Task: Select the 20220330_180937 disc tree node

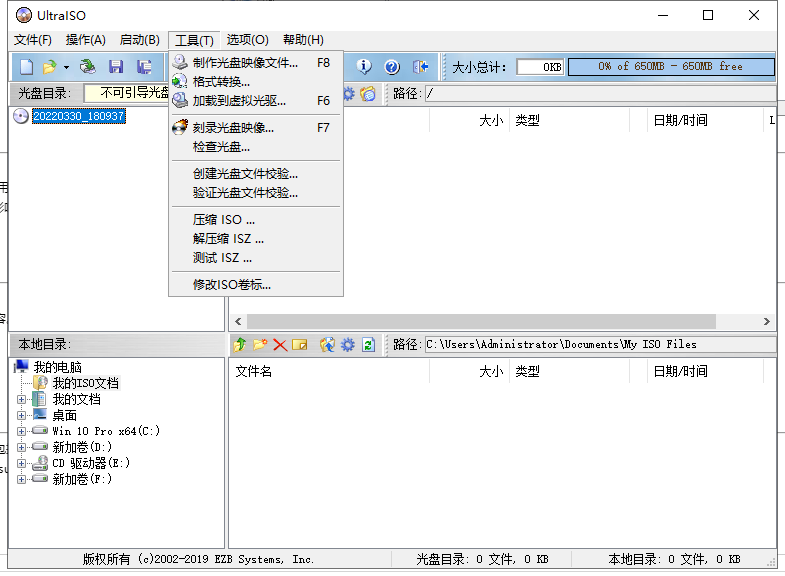Action: click(x=79, y=116)
